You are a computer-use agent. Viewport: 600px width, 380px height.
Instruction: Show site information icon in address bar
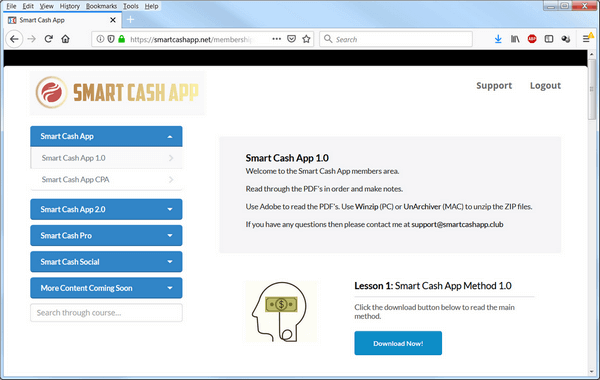click(100, 39)
